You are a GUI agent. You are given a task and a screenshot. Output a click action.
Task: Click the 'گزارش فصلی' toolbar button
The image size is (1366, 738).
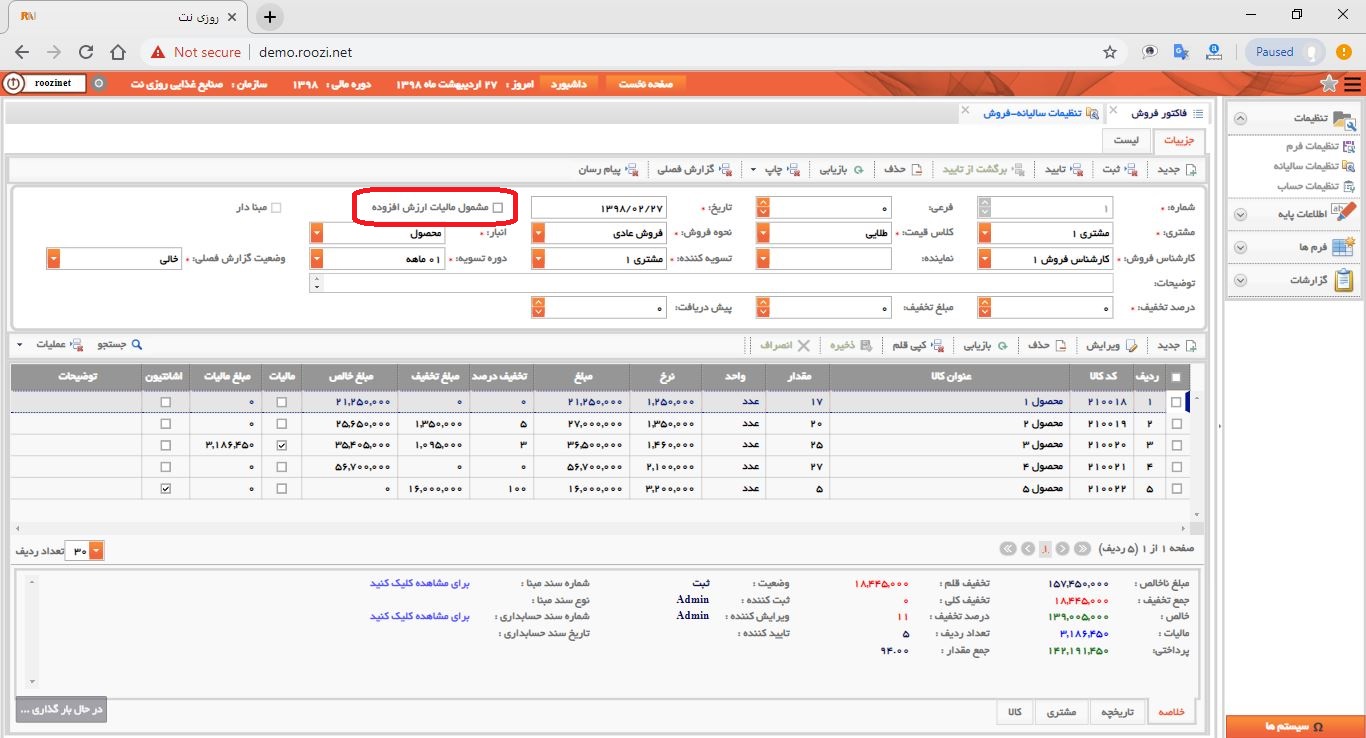coord(693,170)
